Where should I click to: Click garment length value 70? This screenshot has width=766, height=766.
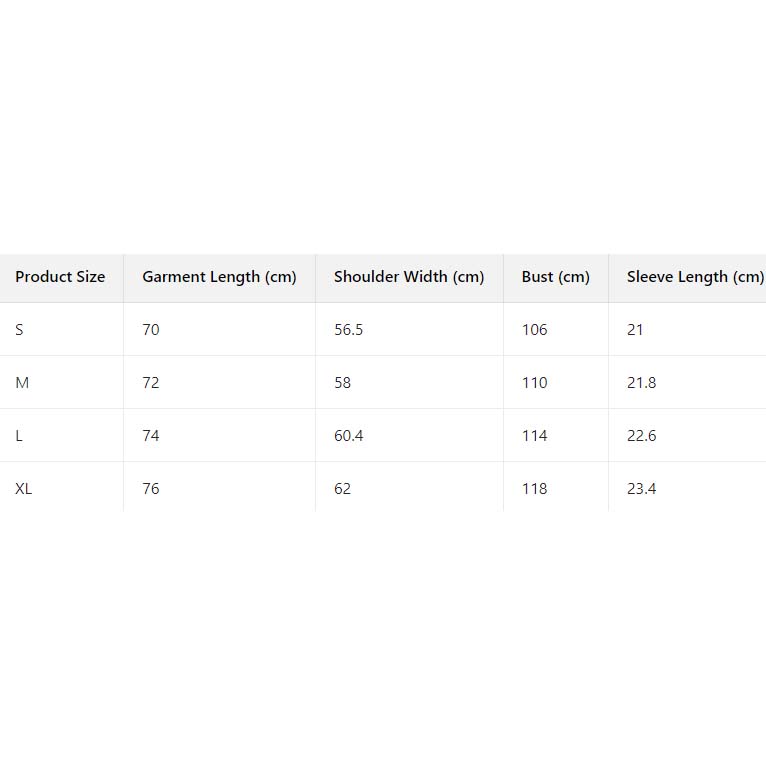point(150,330)
